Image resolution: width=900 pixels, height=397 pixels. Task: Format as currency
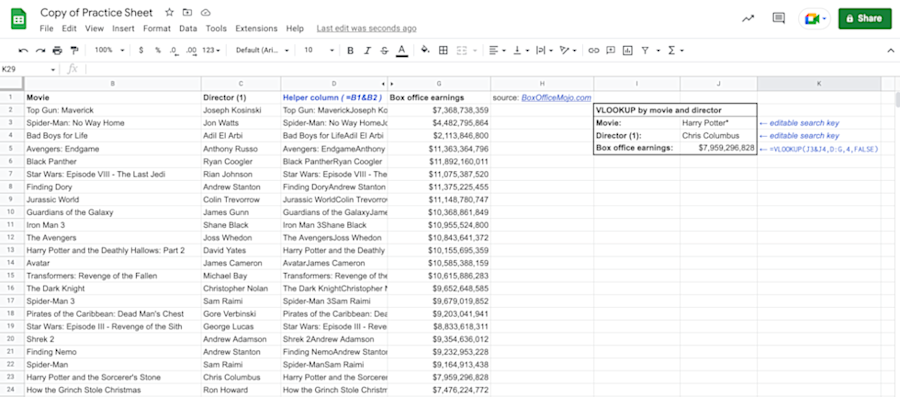141,50
